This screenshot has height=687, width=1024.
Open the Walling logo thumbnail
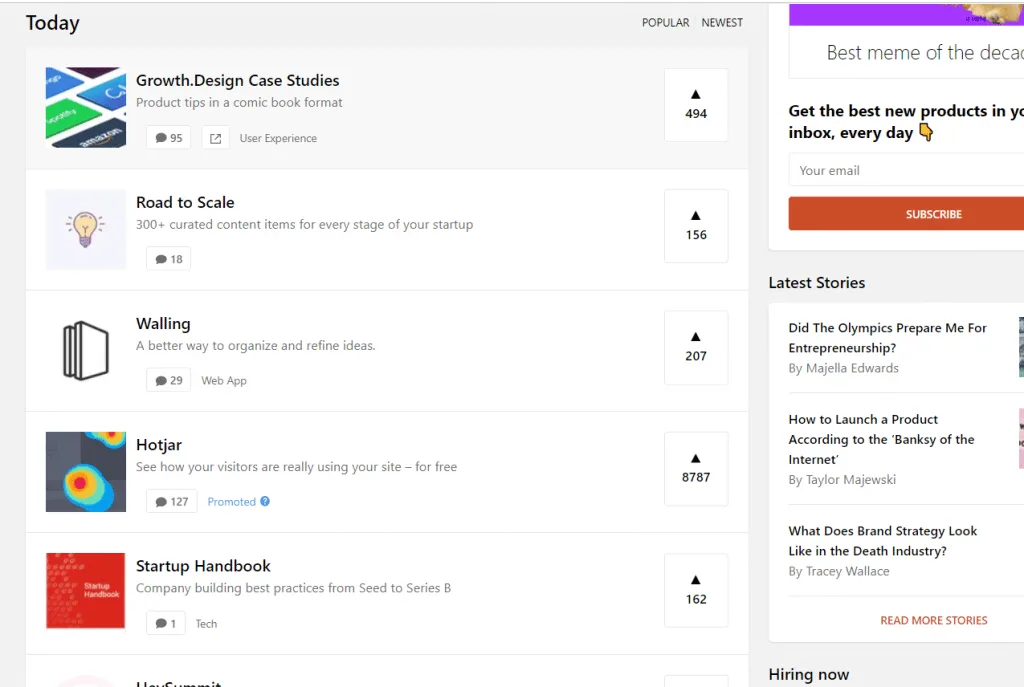[x=86, y=350]
